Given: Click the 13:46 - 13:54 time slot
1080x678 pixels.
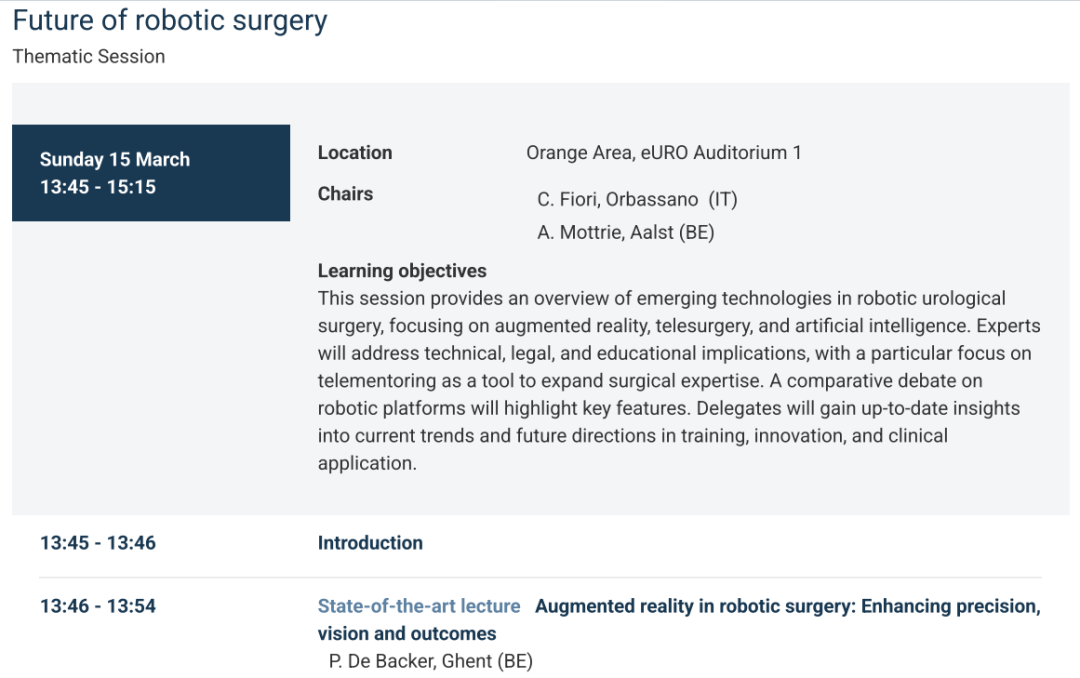Looking at the screenshot, I should [x=98, y=606].
